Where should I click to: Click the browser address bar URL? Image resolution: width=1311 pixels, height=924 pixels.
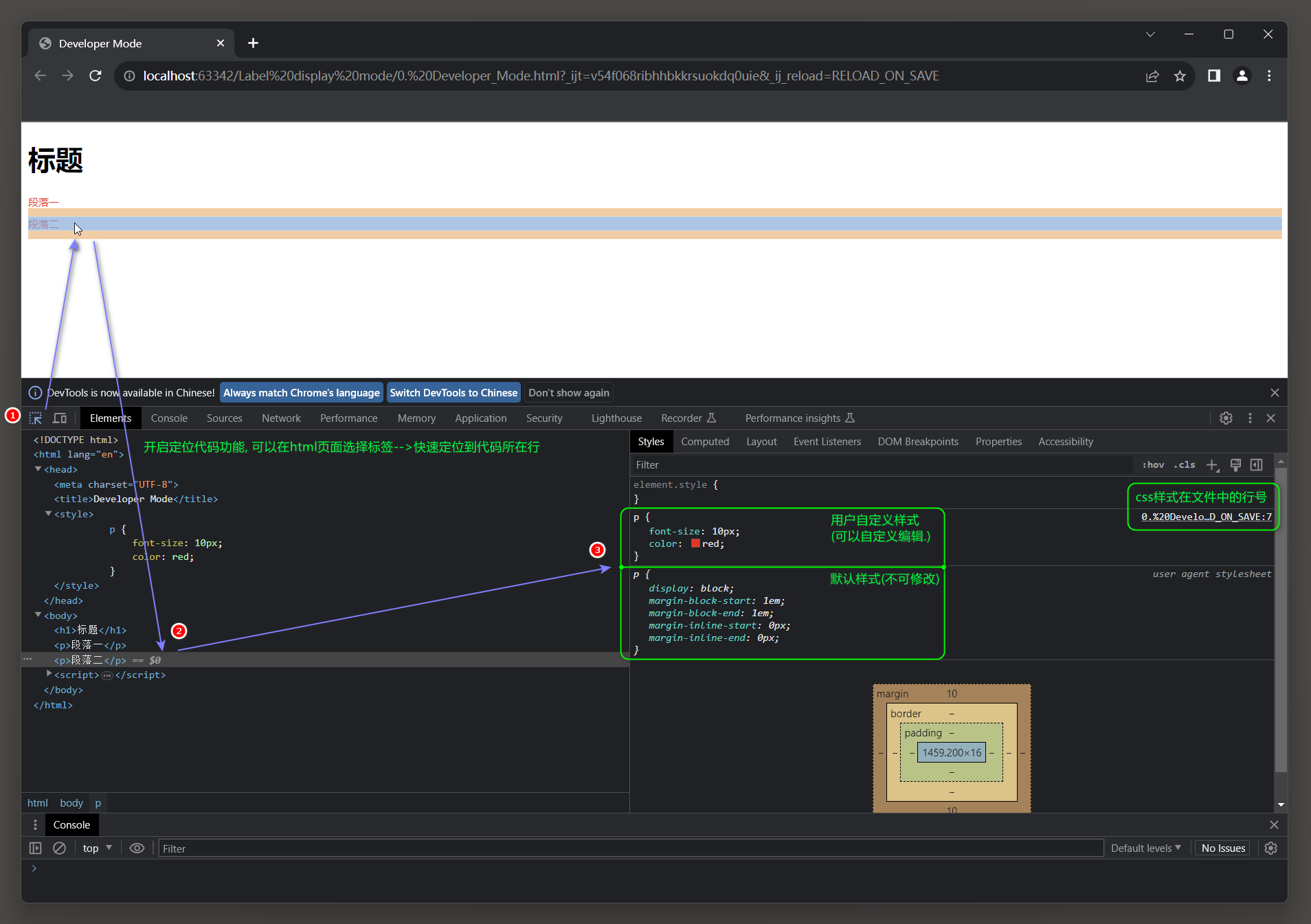click(x=541, y=76)
